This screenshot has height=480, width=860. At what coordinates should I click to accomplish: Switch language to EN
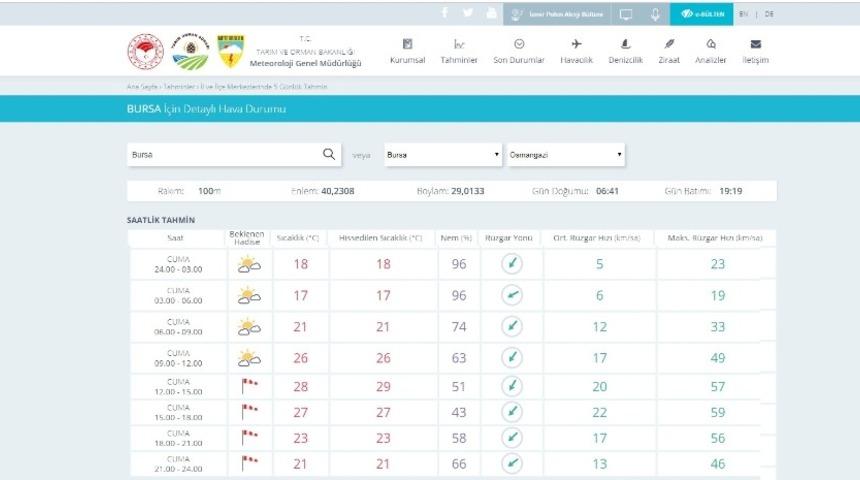(743, 14)
